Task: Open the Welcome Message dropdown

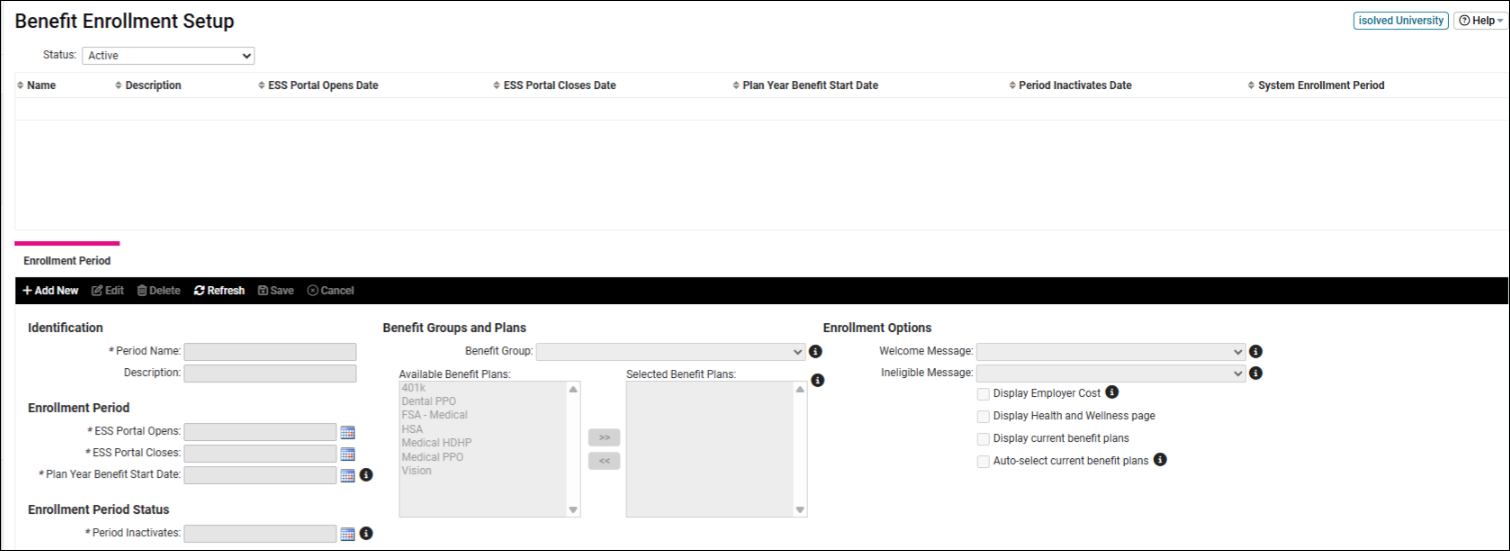Action: [1111, 352]
